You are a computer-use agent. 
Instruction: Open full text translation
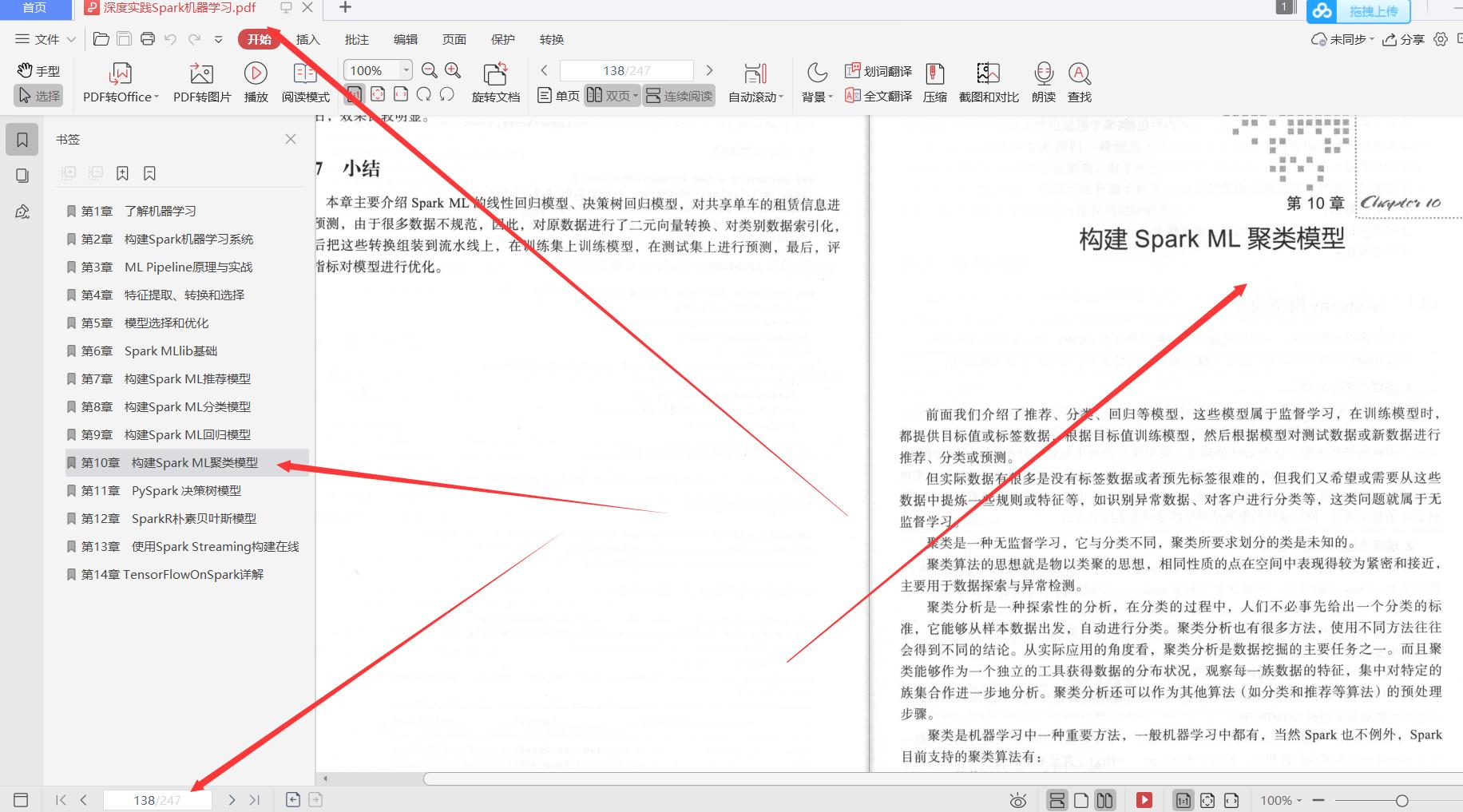tap(878, 96)
